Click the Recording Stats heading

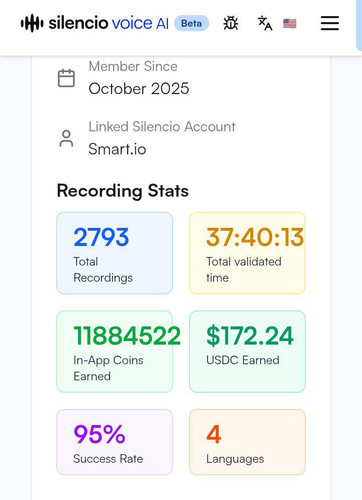click(123, 191)
